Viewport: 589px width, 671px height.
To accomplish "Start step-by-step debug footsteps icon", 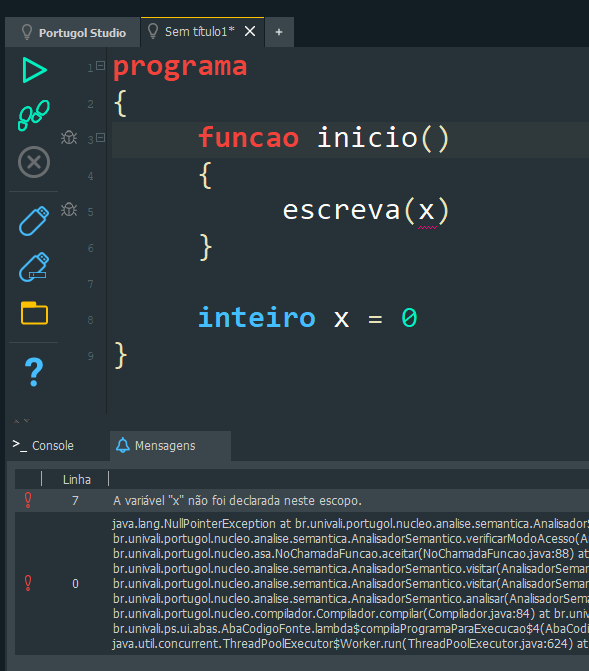I will point(34,115).
